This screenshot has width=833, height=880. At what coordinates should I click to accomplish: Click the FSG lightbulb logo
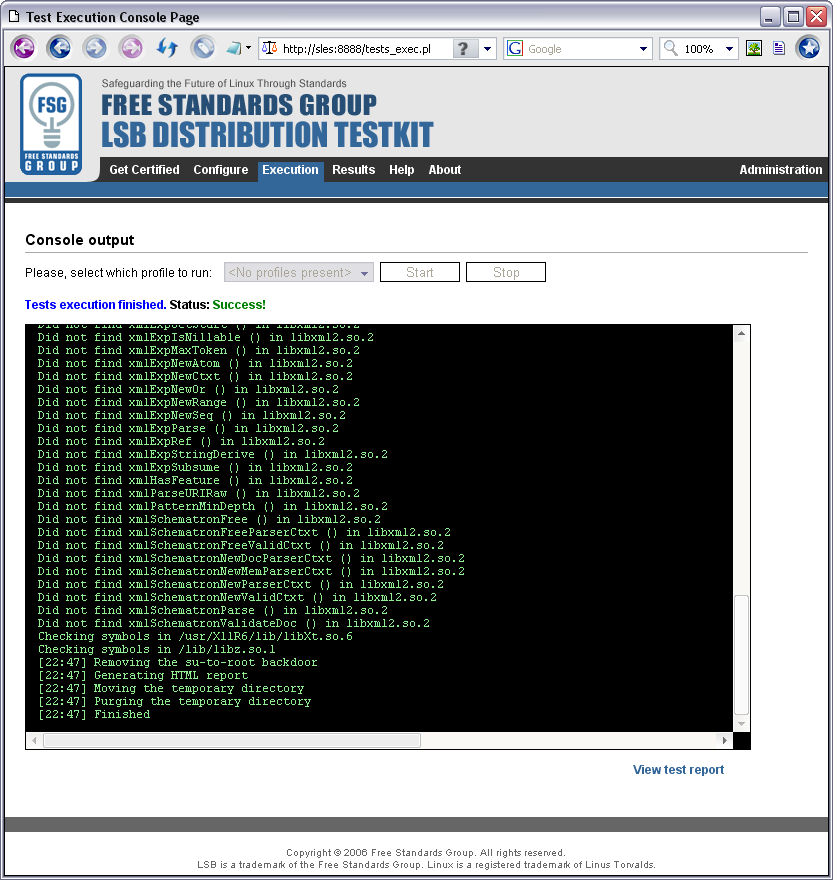51,124
